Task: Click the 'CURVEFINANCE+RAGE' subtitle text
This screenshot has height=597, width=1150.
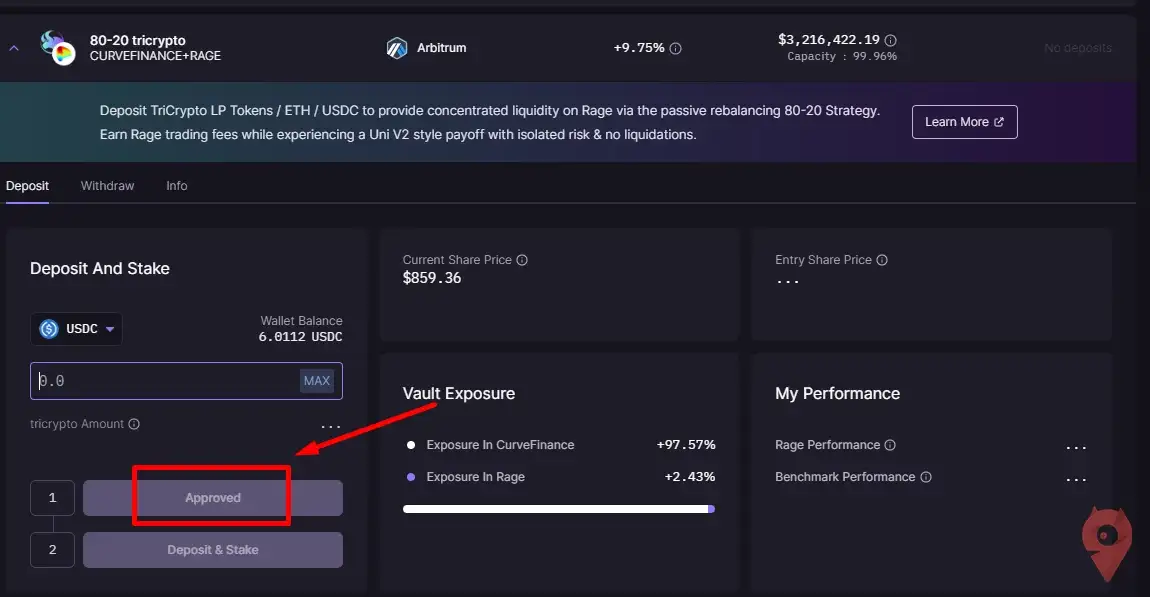Action: point(155,56)
